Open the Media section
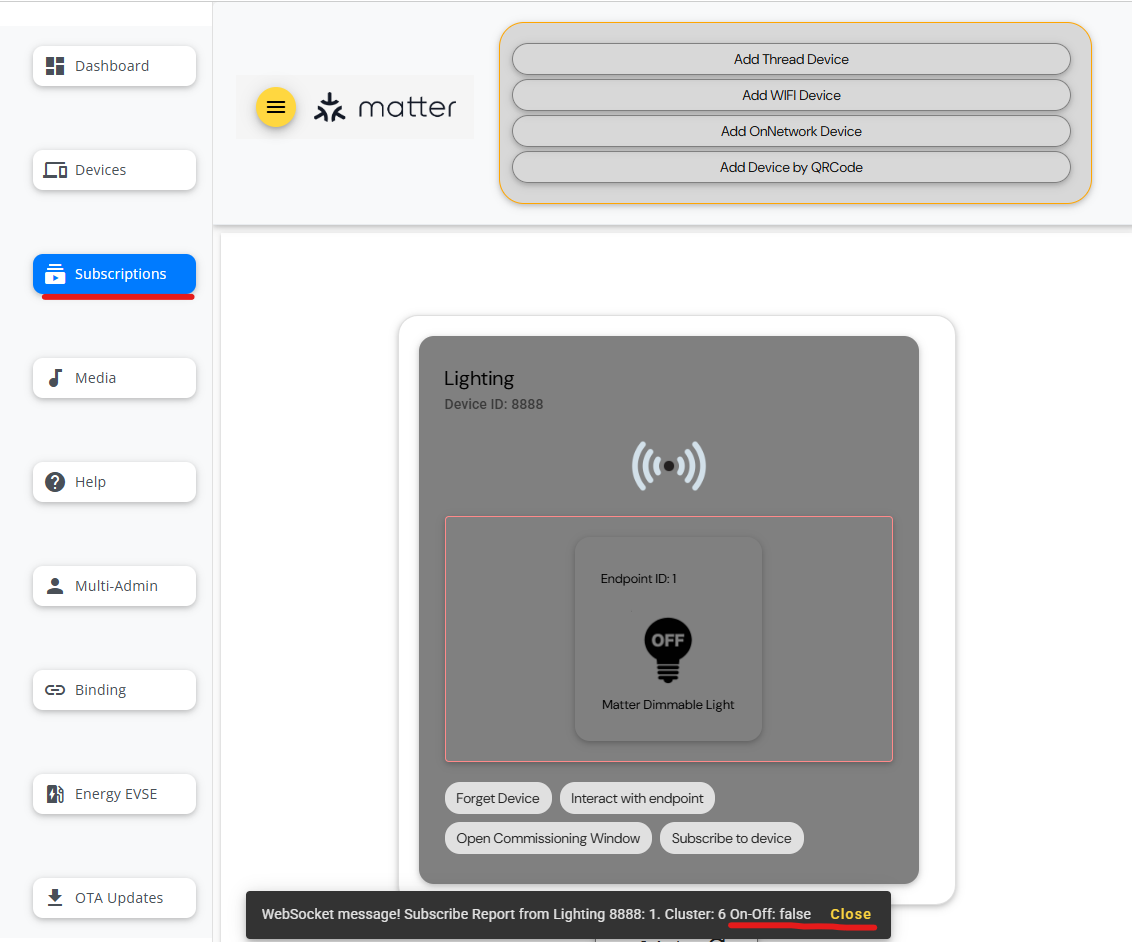The image size is (1132, 942). (x=114, y=378)
